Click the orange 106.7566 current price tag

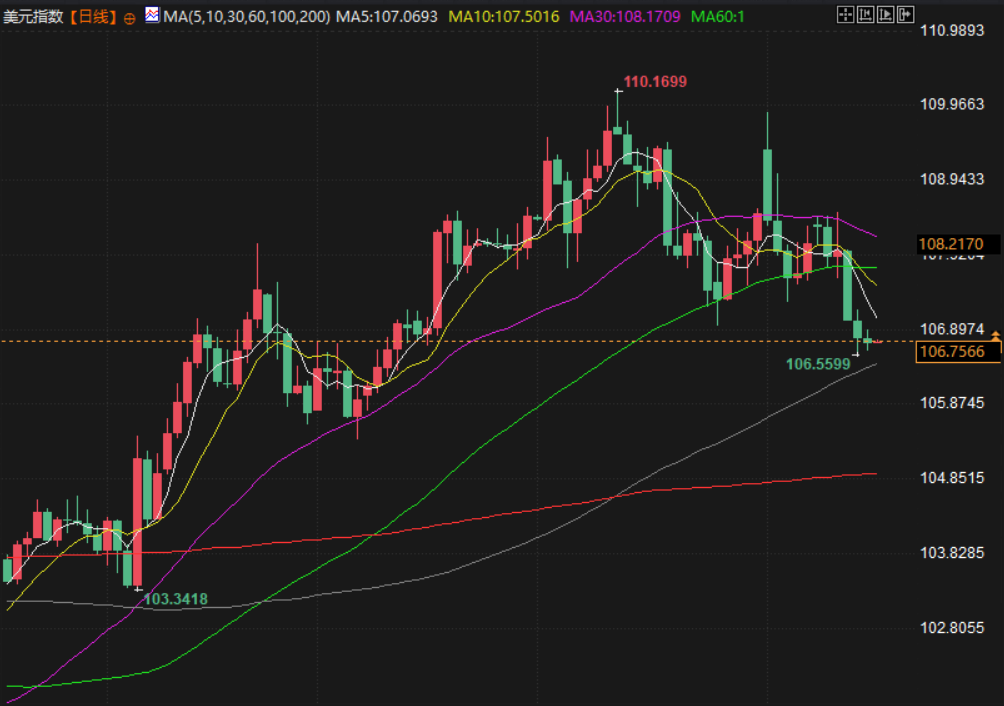pyautogui.click(x=958, y=351)
